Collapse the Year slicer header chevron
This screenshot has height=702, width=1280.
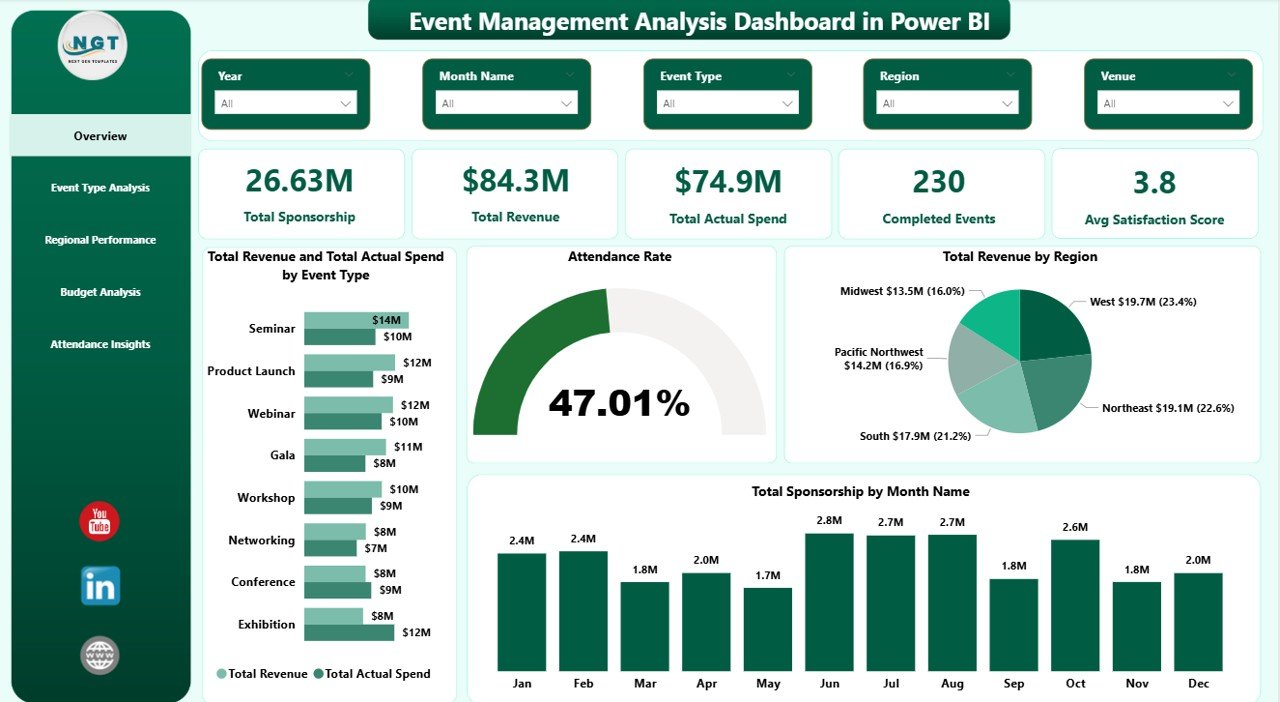coord(349,75)
